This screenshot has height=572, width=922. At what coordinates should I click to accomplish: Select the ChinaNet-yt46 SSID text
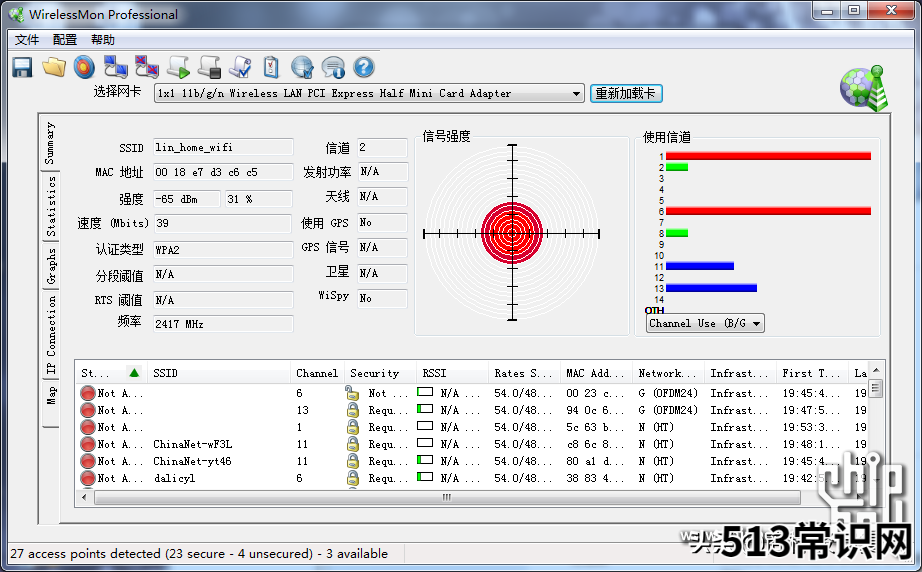tap(192, 461)
